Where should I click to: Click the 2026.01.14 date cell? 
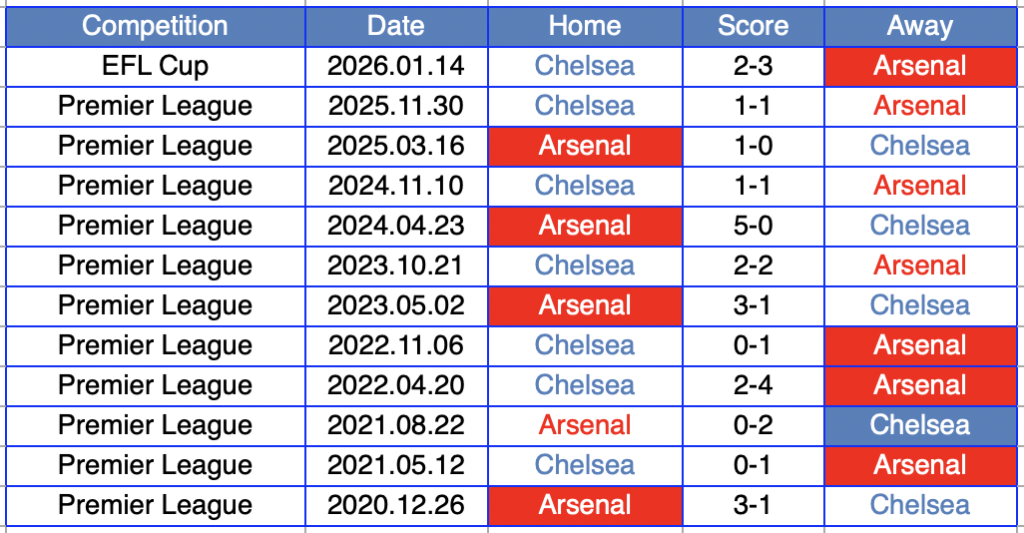396,66
